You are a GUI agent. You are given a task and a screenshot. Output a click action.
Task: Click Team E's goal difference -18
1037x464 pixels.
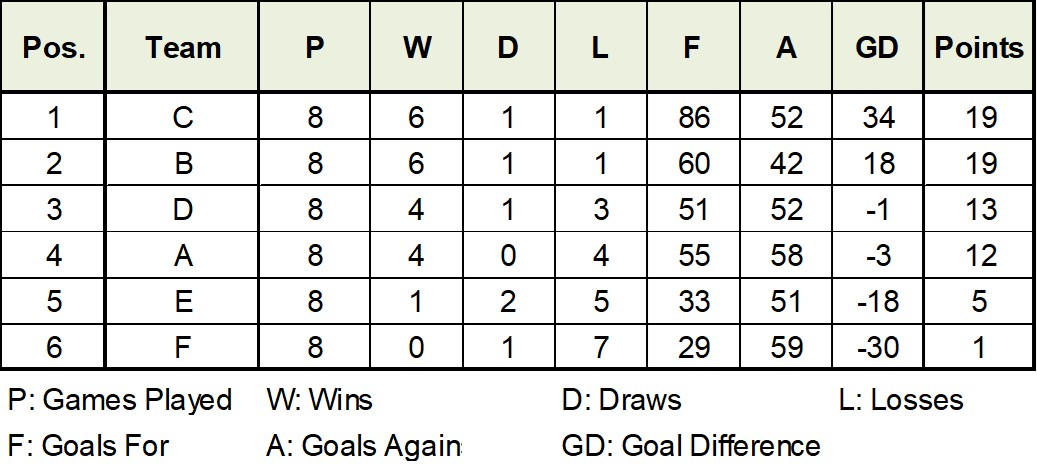click(x=877, y=302)
